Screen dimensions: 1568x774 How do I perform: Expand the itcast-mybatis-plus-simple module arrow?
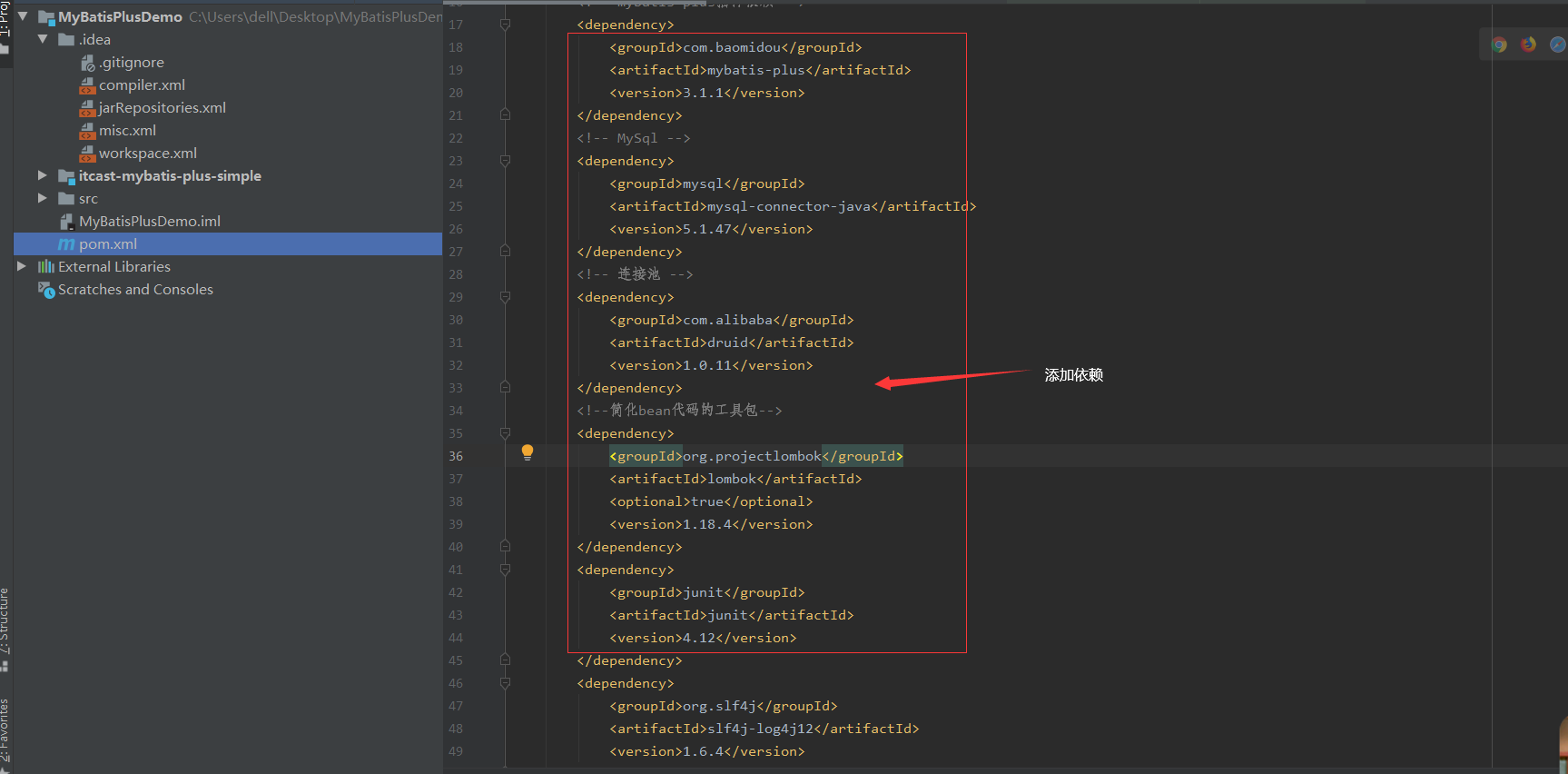coord(43,175)
